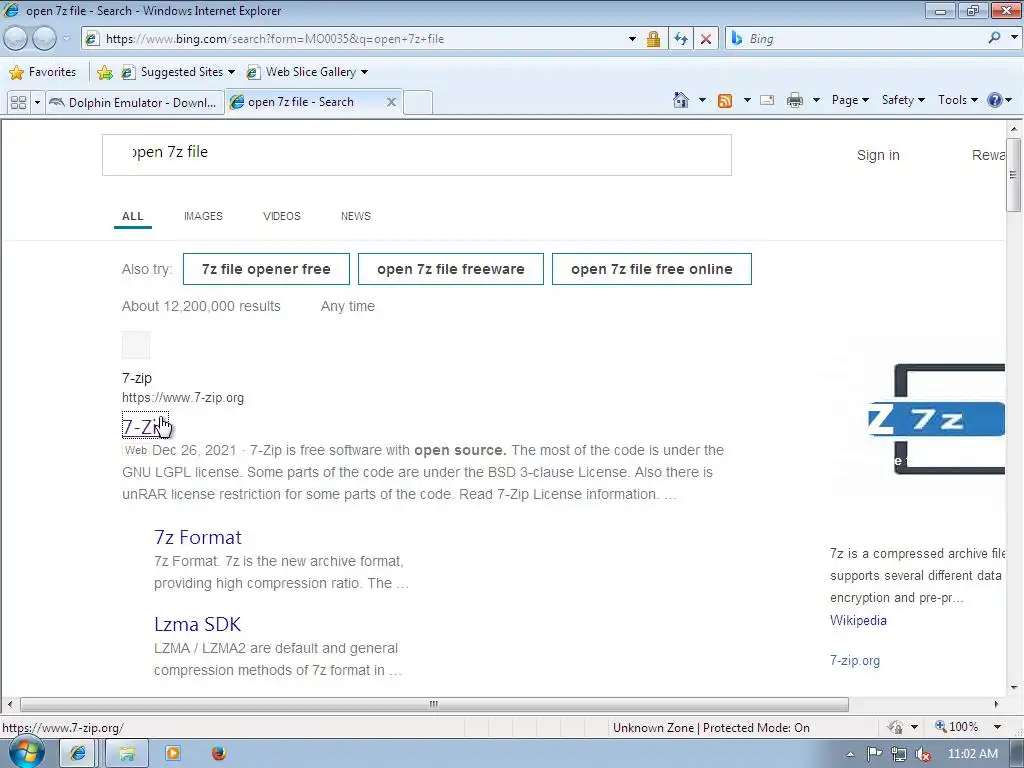Click the Bing page search field
The height and width of the screenshot is (768, 1024).
coord(417,155)
